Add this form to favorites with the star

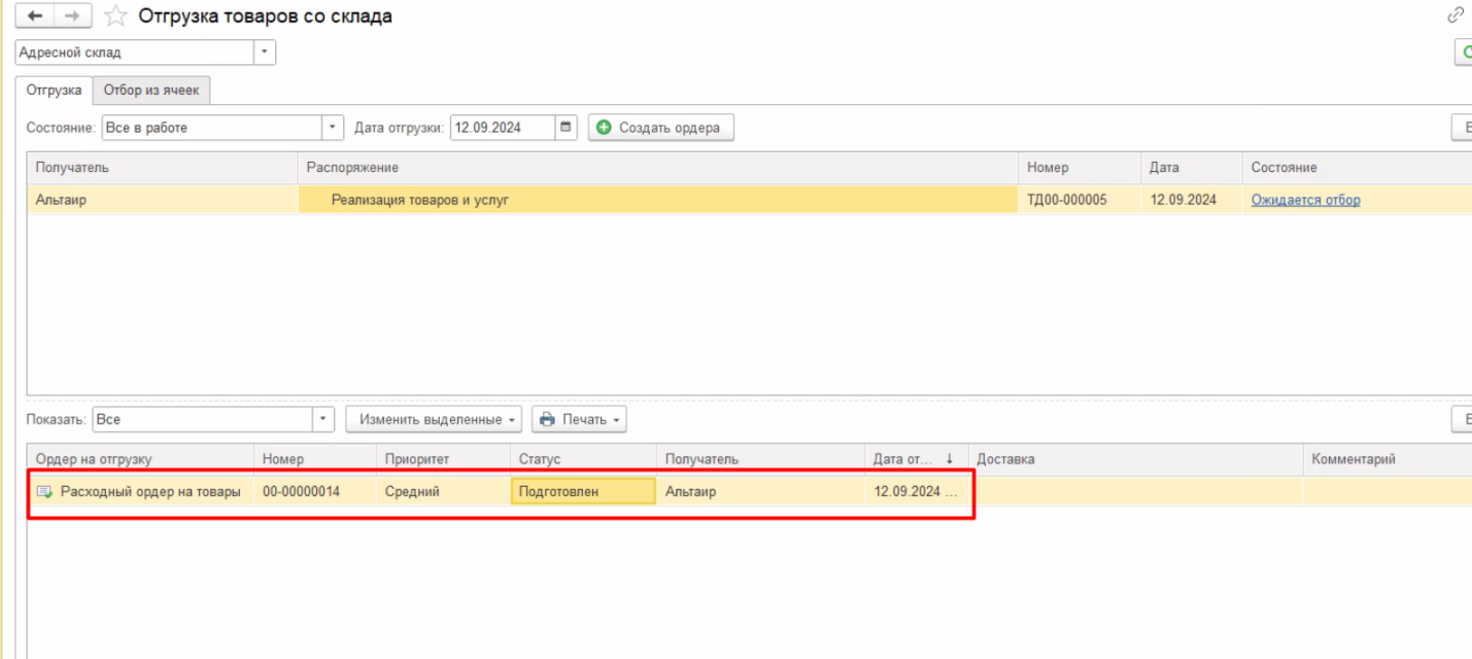(x=116, y=16)
